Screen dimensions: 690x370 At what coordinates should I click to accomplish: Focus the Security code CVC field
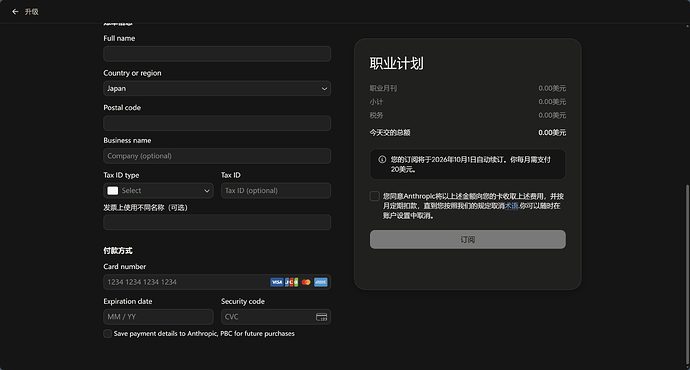pyautogui.click(x=276, y=317)
